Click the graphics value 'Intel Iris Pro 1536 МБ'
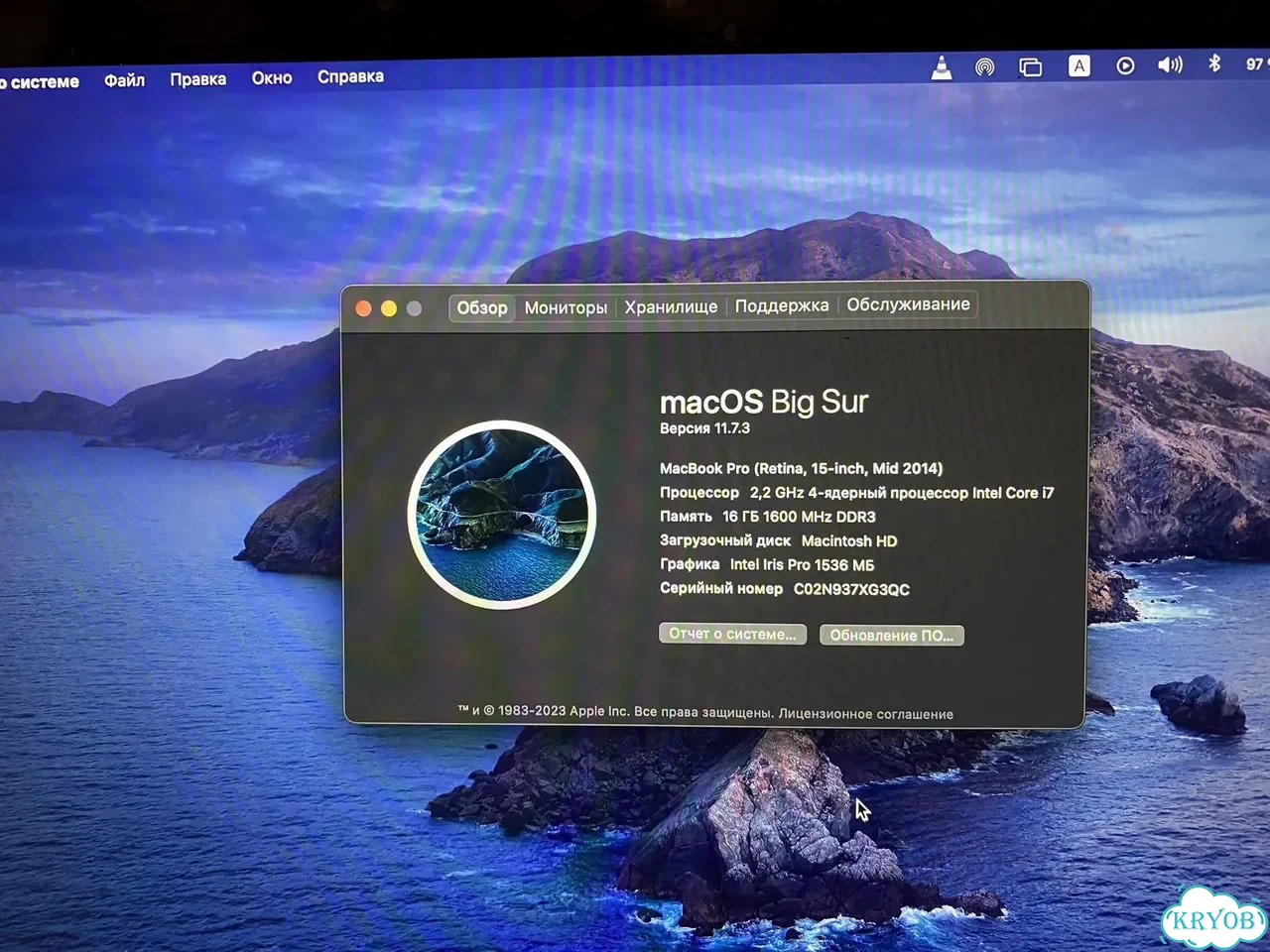This screenshot has height=952, width=1270. point(802,564)
